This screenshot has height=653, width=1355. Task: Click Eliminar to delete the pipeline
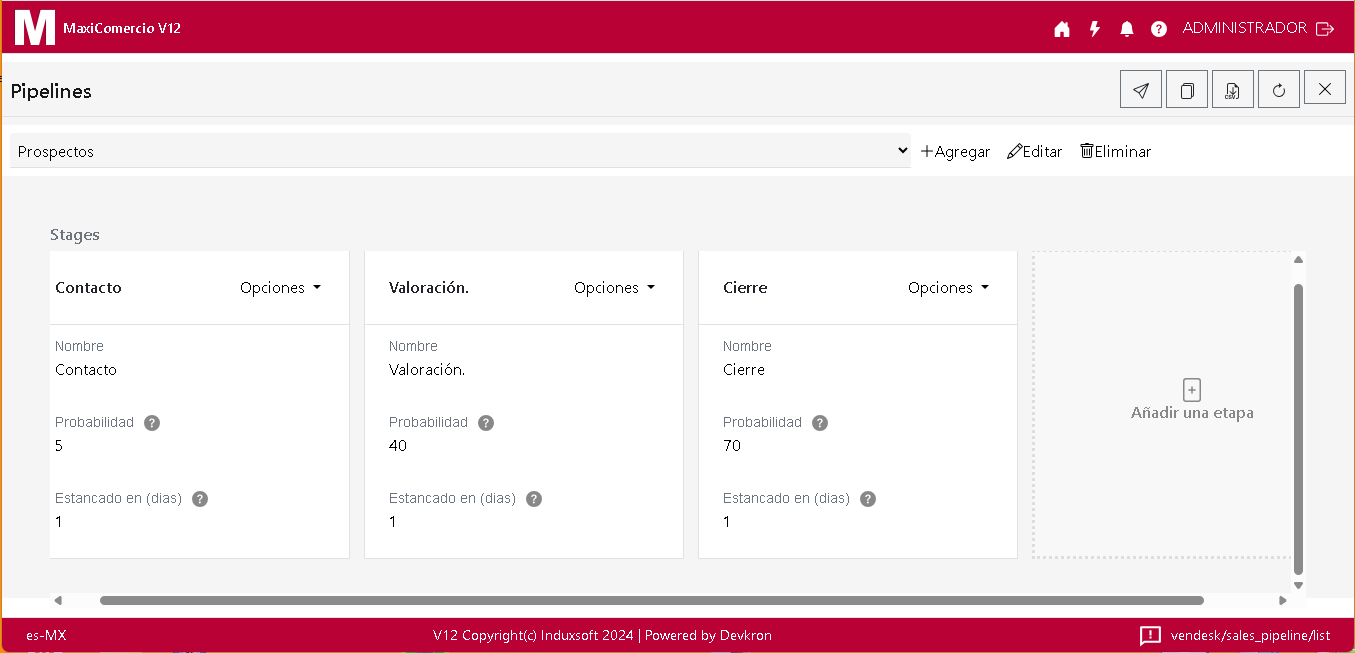coord(1115,152)
